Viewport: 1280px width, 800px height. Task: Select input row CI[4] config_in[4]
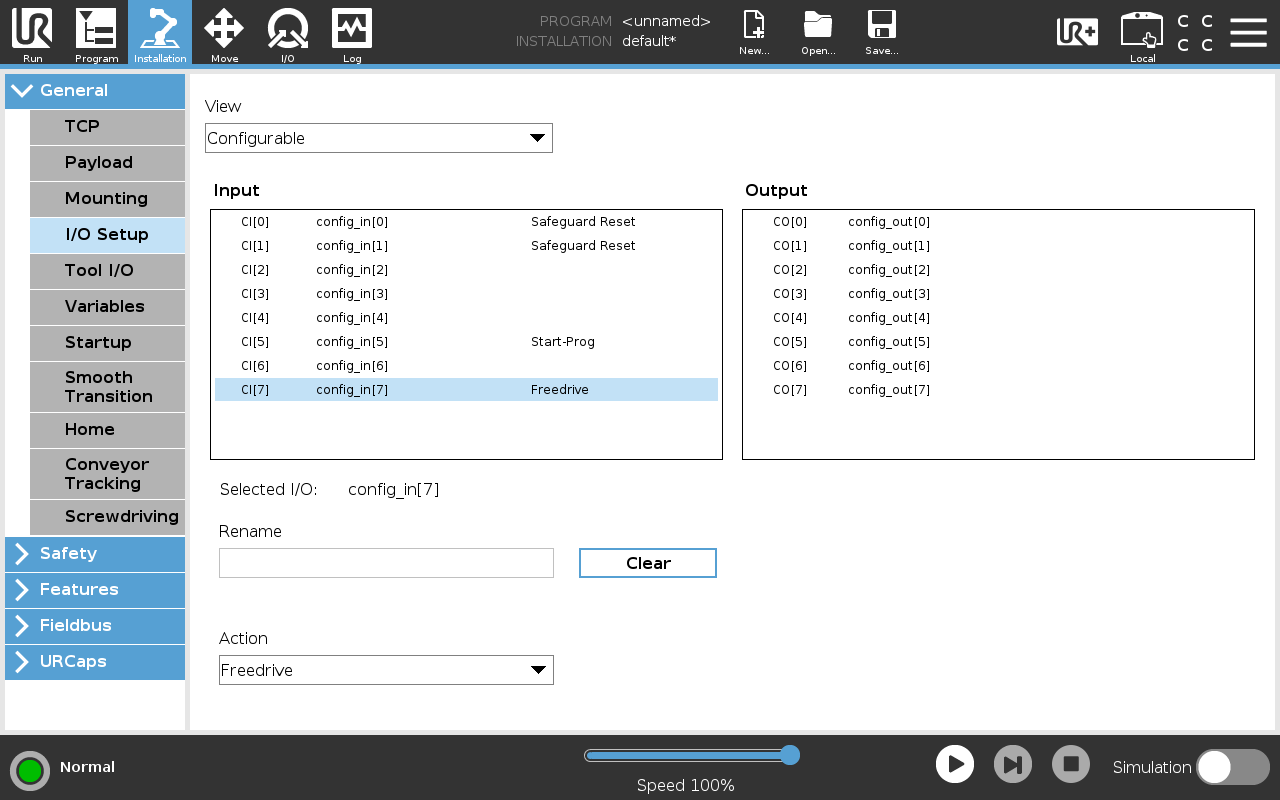466,318
